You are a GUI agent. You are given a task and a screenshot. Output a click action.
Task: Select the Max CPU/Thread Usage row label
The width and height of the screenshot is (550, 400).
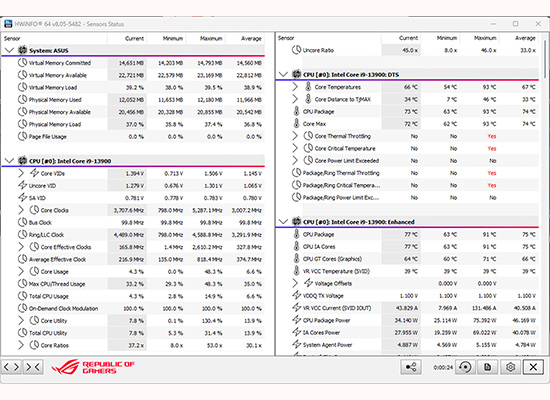pyautogui.click(x=57, y=284)
